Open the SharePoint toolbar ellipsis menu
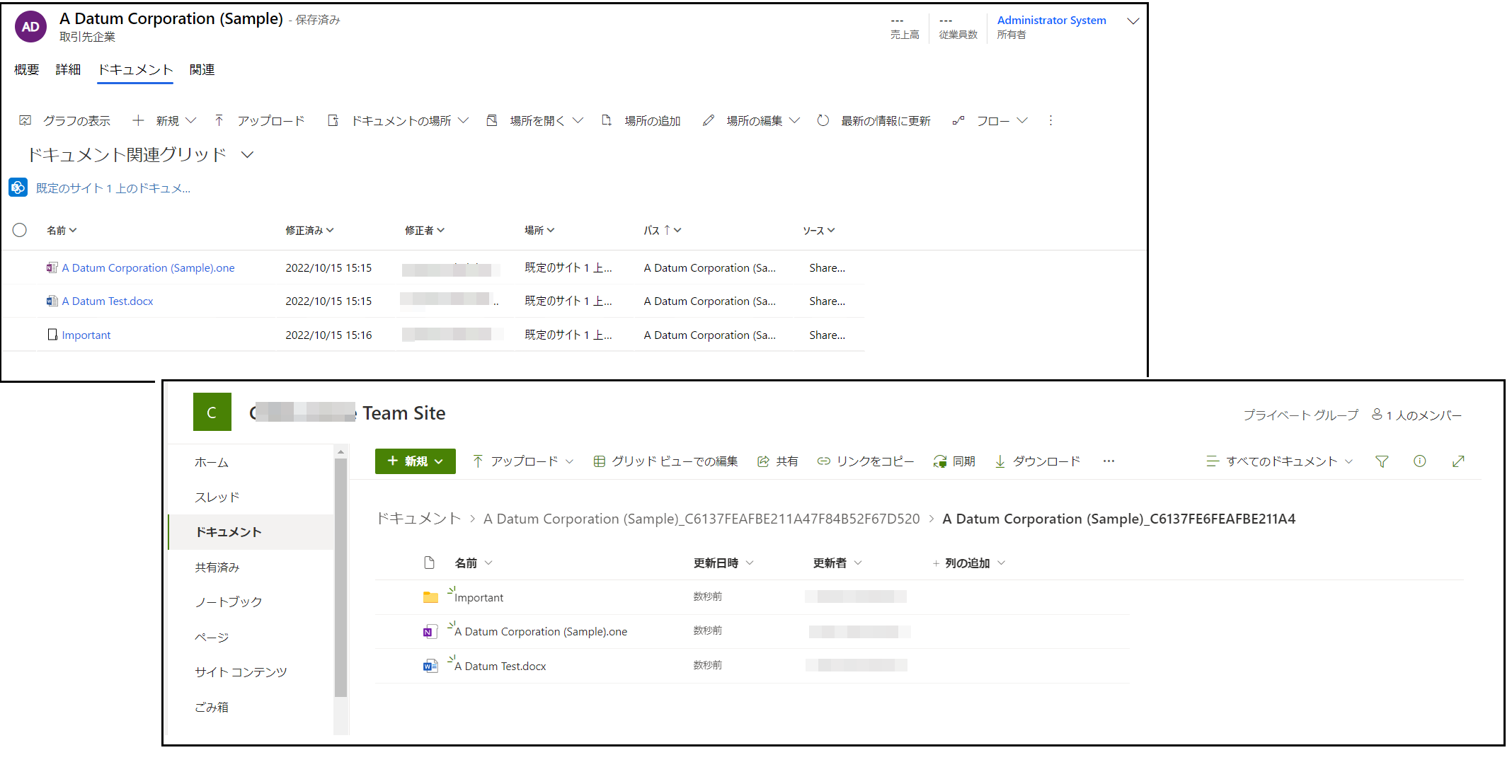 click(x=1109, y=461)
